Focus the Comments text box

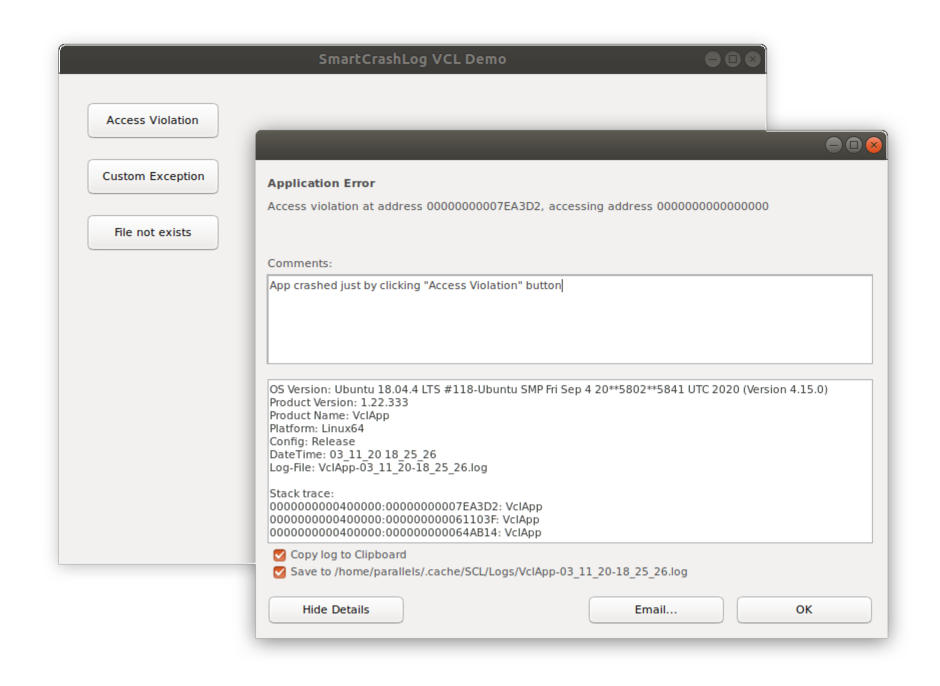570,319
